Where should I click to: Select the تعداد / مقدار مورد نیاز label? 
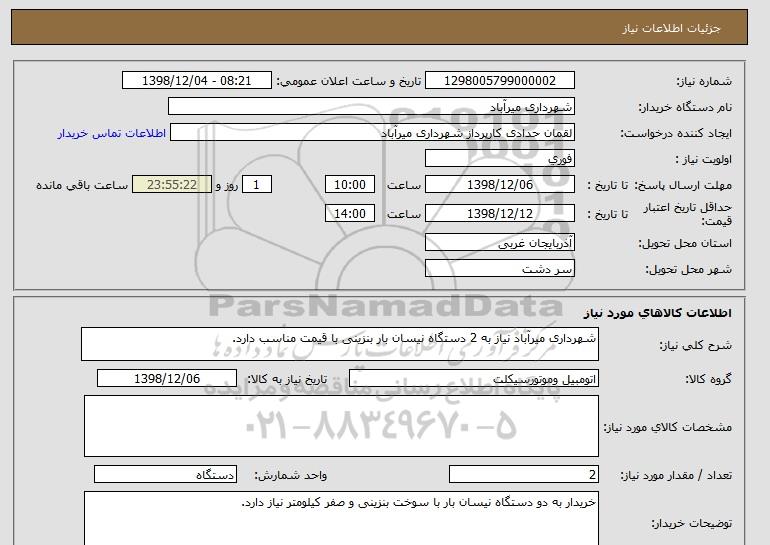pyautogui.click(x=676, y=475)
